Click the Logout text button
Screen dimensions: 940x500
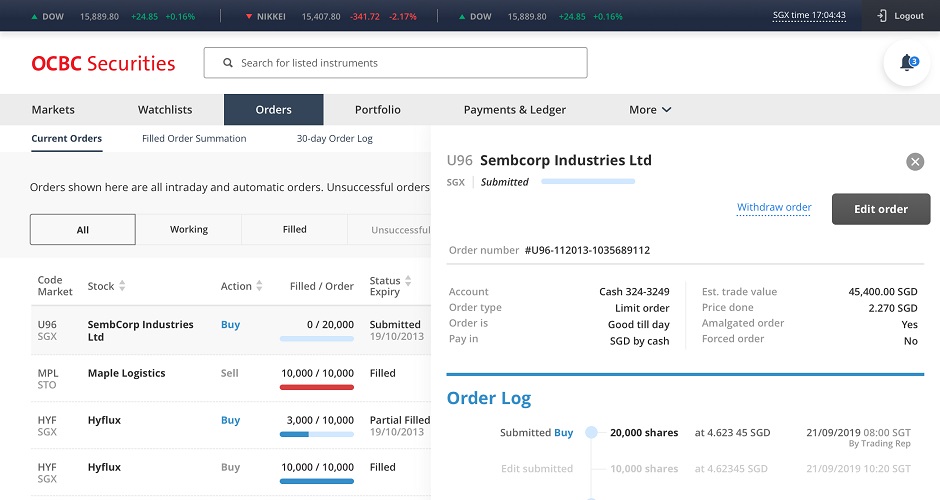[909, 16]
